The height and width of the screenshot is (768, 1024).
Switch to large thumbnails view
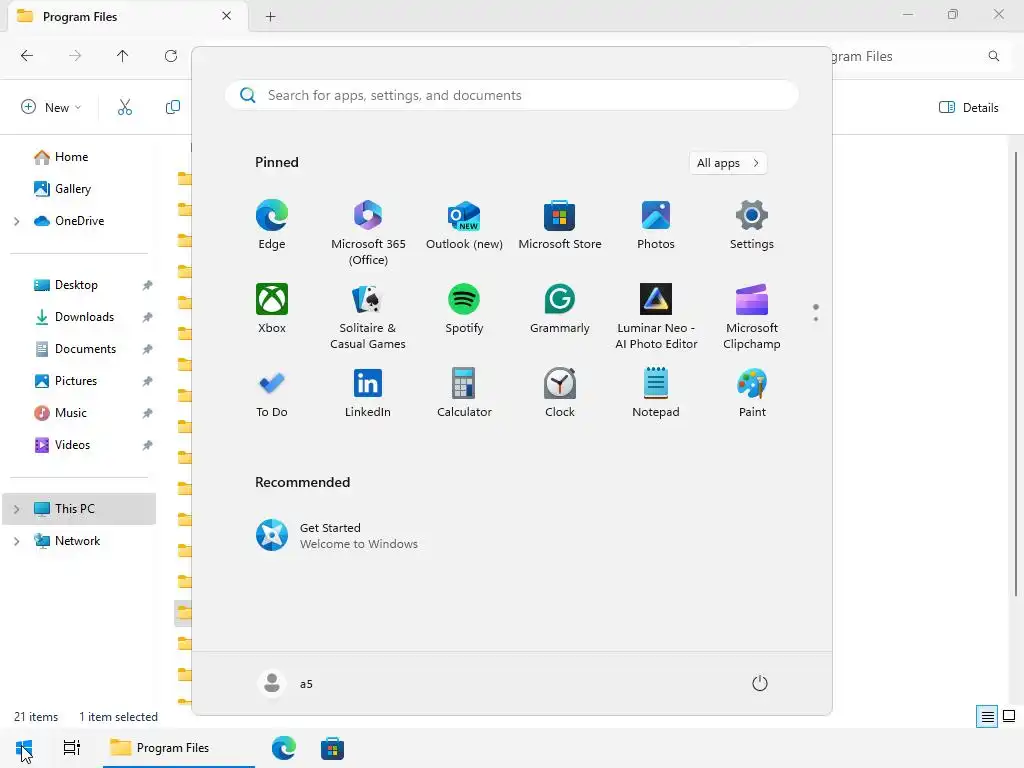click(1009, 716)
